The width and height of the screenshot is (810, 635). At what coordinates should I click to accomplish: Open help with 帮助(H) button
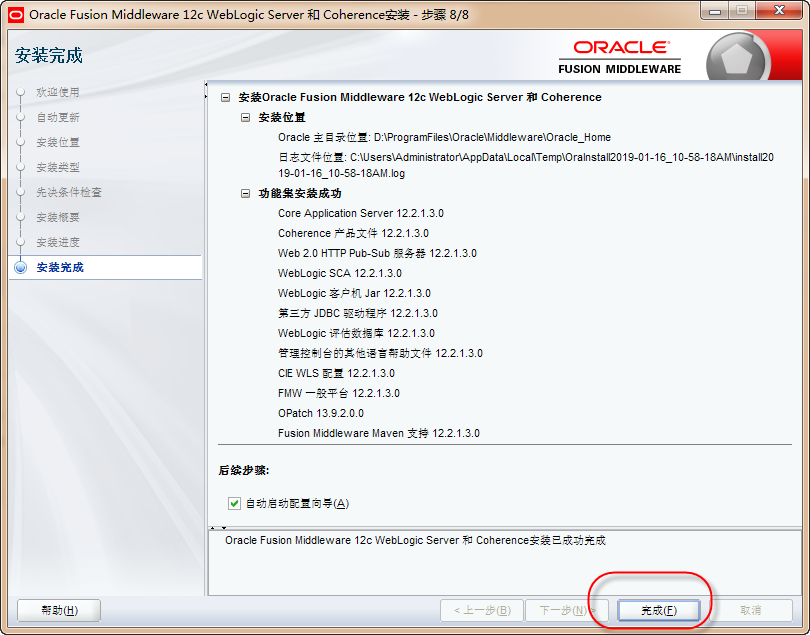pyautogui.click(x=59, y=610)
